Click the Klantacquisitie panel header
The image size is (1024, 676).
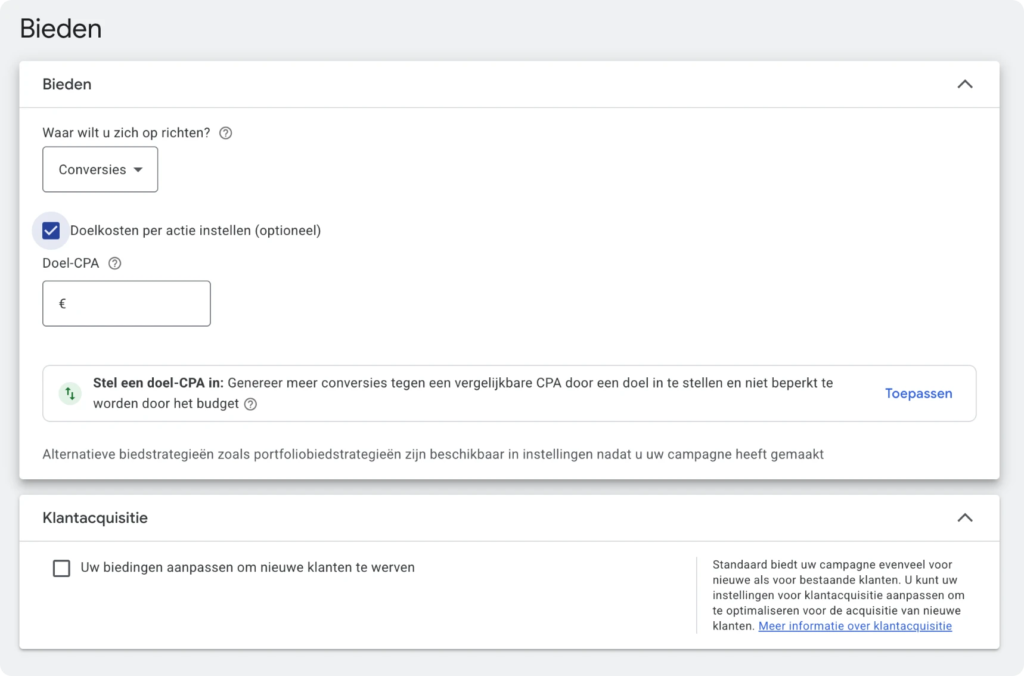tap(95, 518)
